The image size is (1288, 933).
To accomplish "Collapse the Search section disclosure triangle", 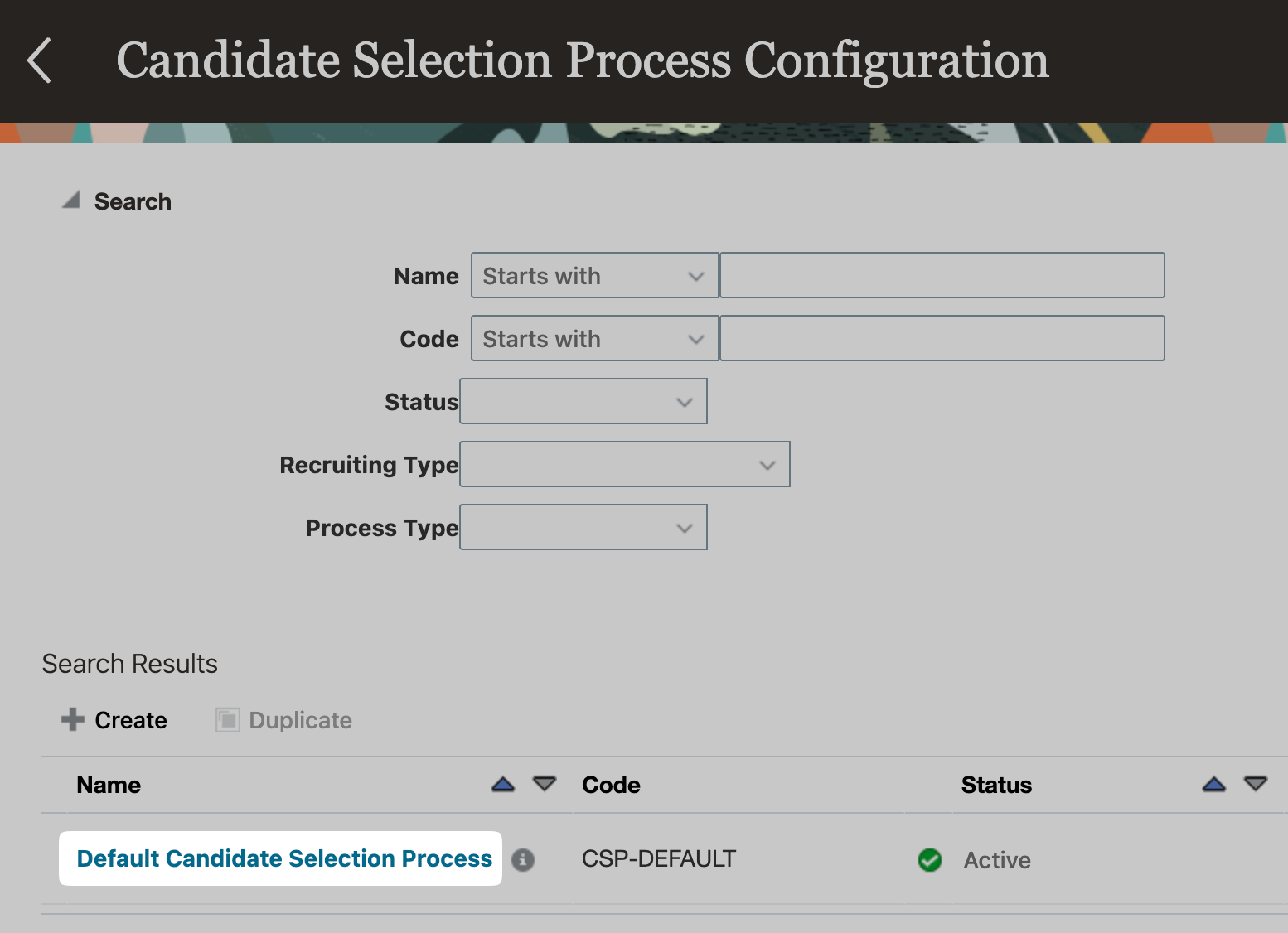I will [71, 200].
